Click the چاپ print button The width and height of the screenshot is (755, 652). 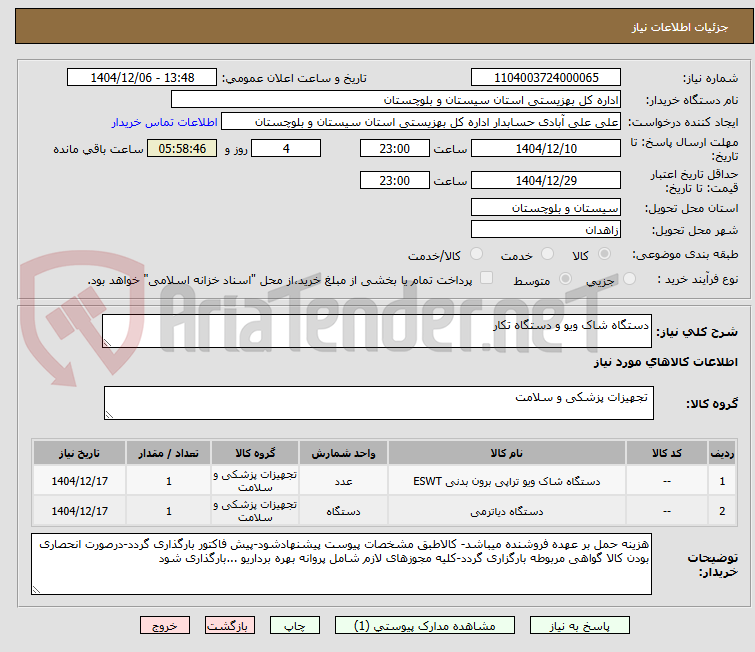click(x=295, y=626)
